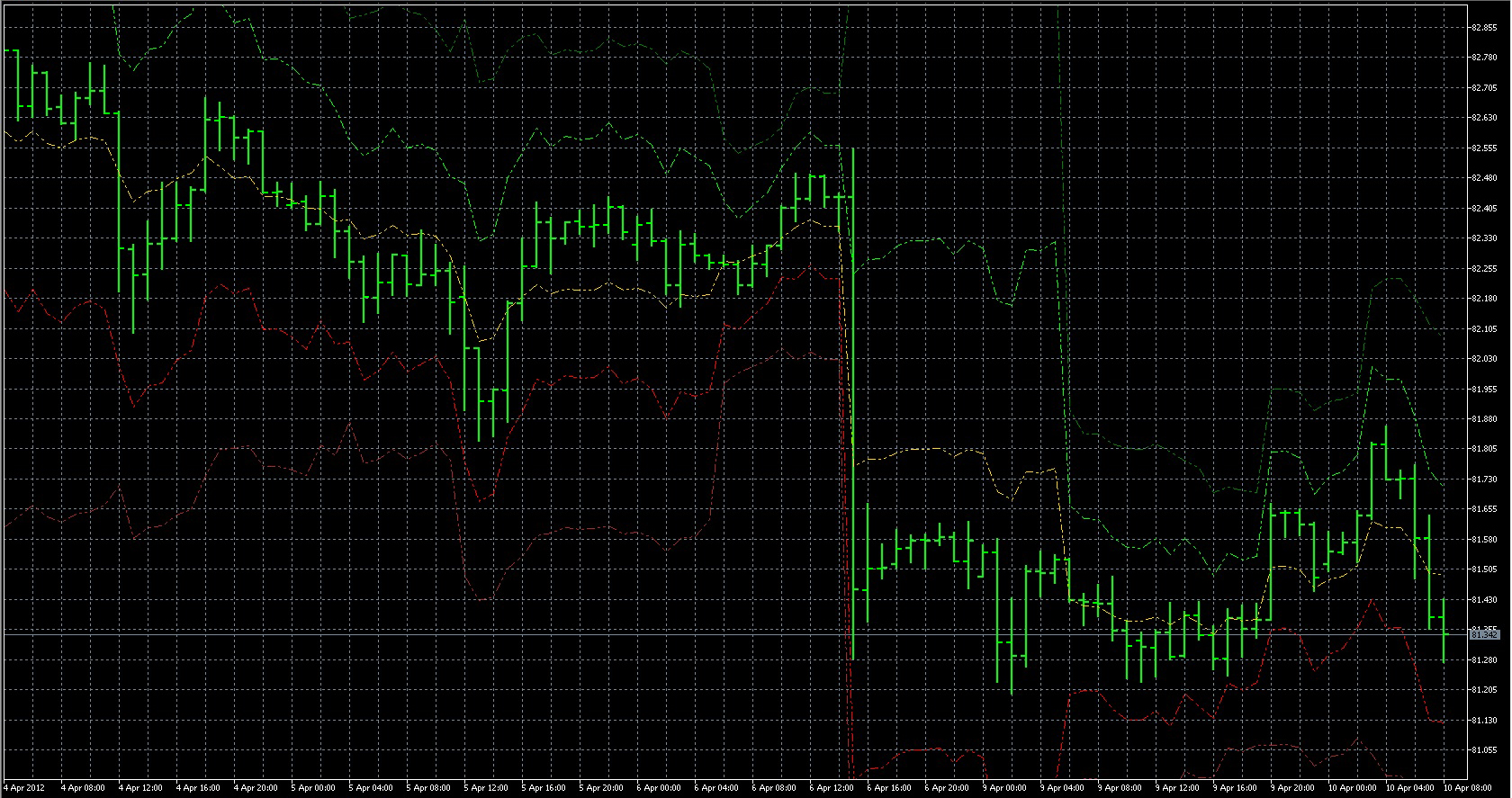Select the 82.330 price scale value

click(1484, 238)
